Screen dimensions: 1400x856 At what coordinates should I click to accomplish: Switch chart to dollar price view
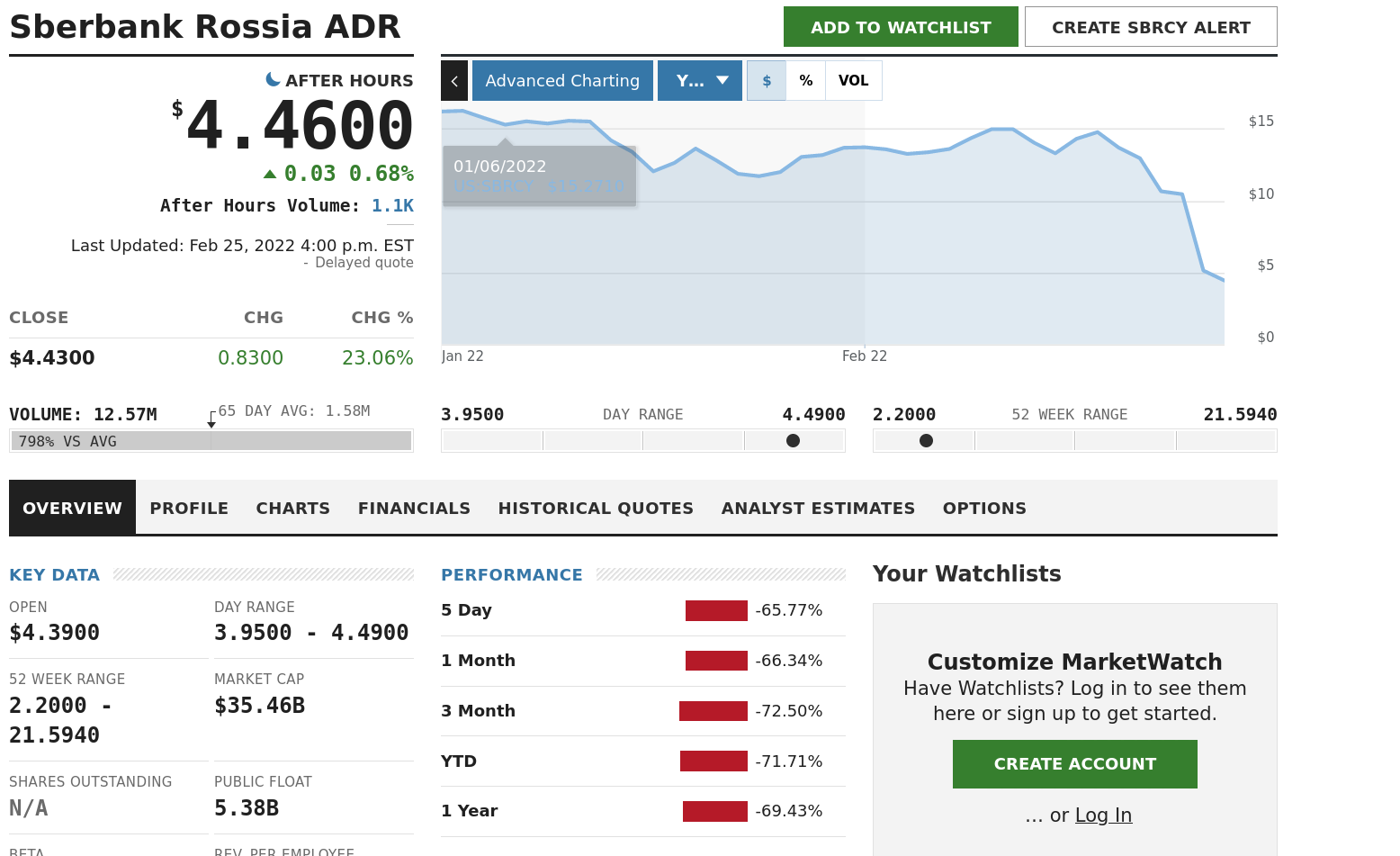point(767,81)
